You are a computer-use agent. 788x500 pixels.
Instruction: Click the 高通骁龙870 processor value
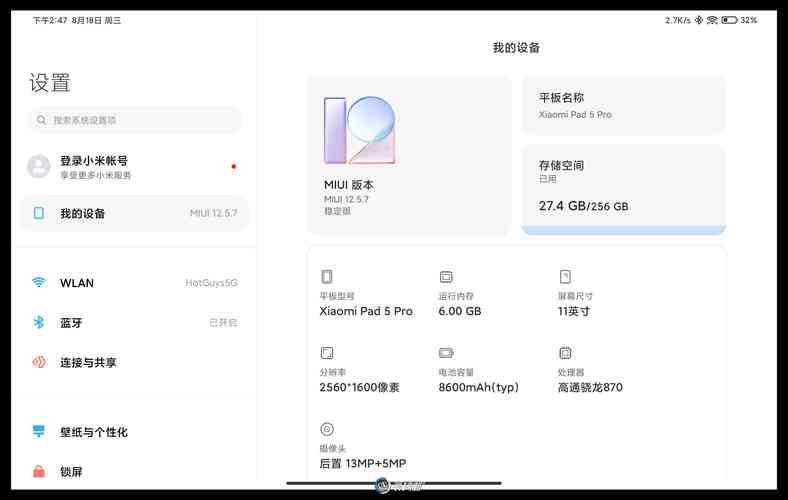tap(590, 387)
